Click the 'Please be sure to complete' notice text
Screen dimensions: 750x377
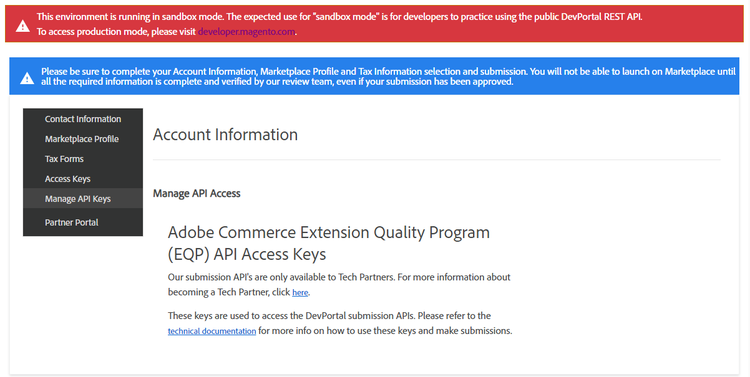point(388,77)
